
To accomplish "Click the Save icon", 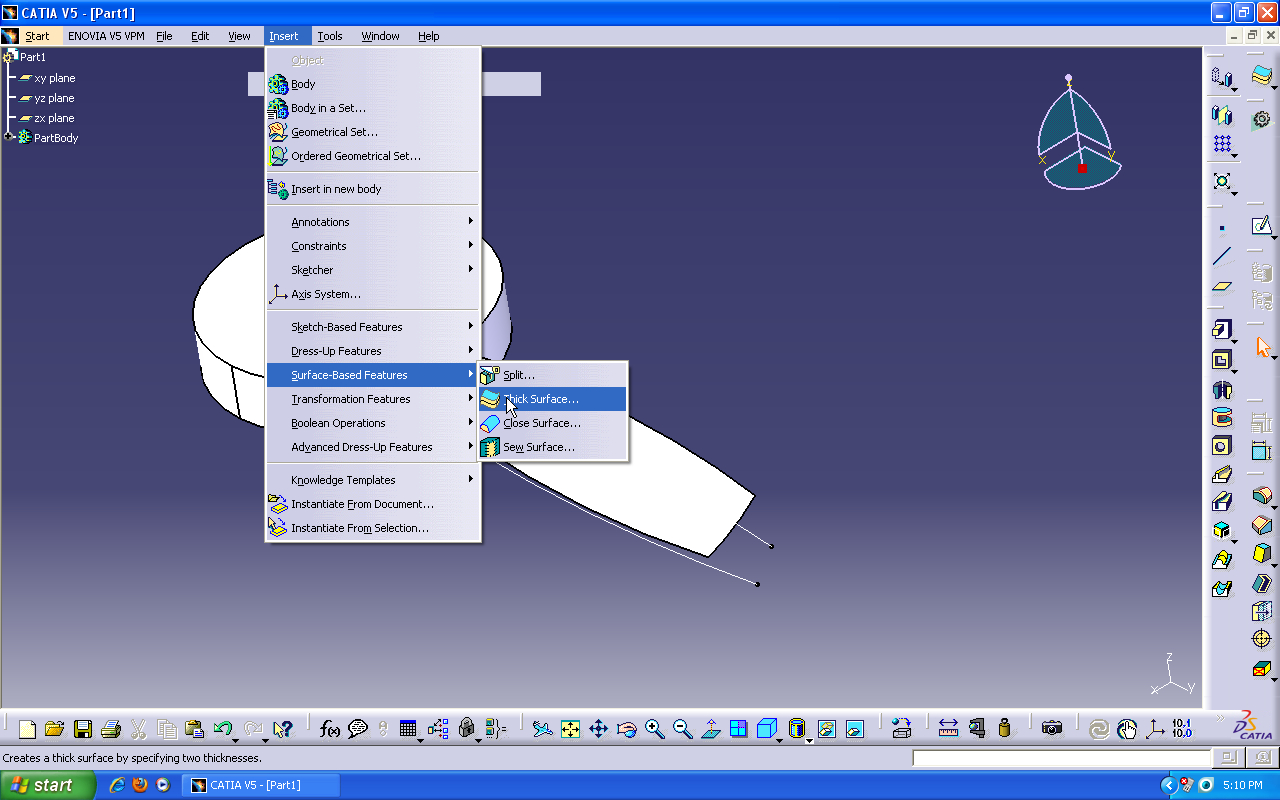I will (83, 729).
